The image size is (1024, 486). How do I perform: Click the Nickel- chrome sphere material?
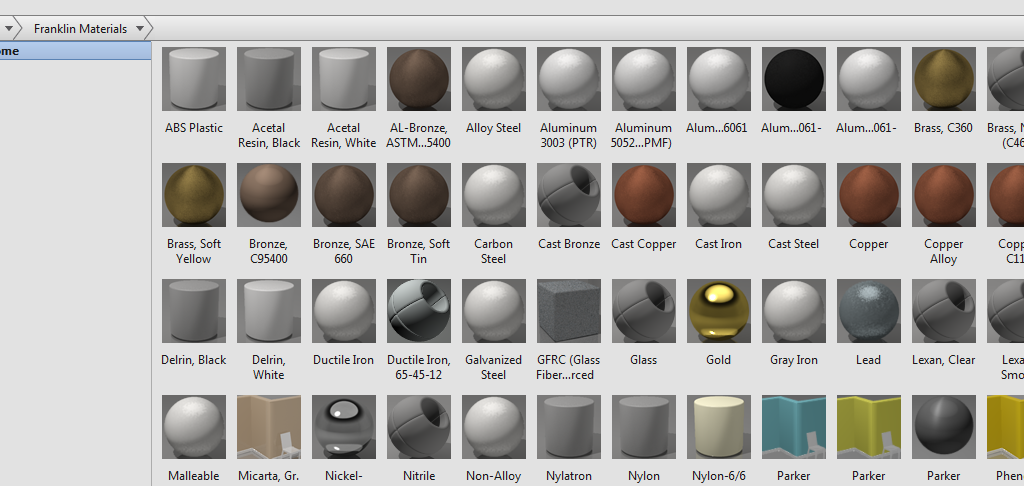pyautogui.click(x=344, y=427)
